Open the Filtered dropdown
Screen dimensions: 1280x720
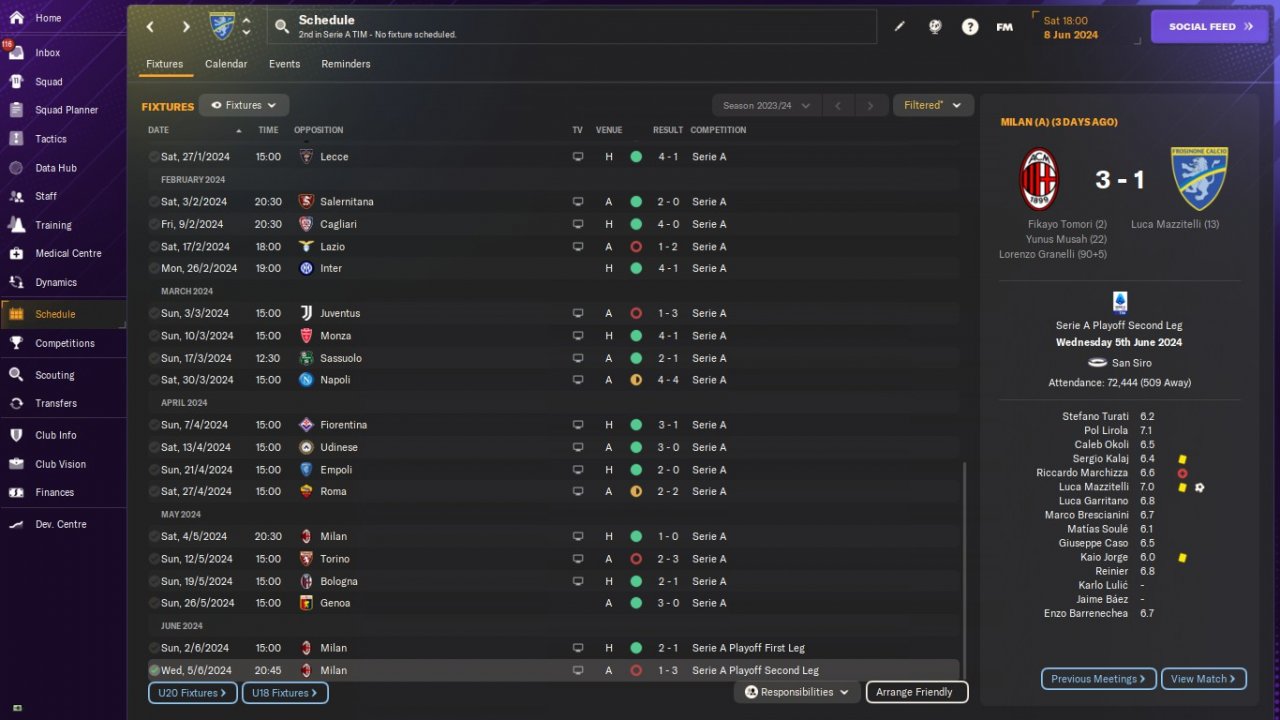[x=933, y=105]
